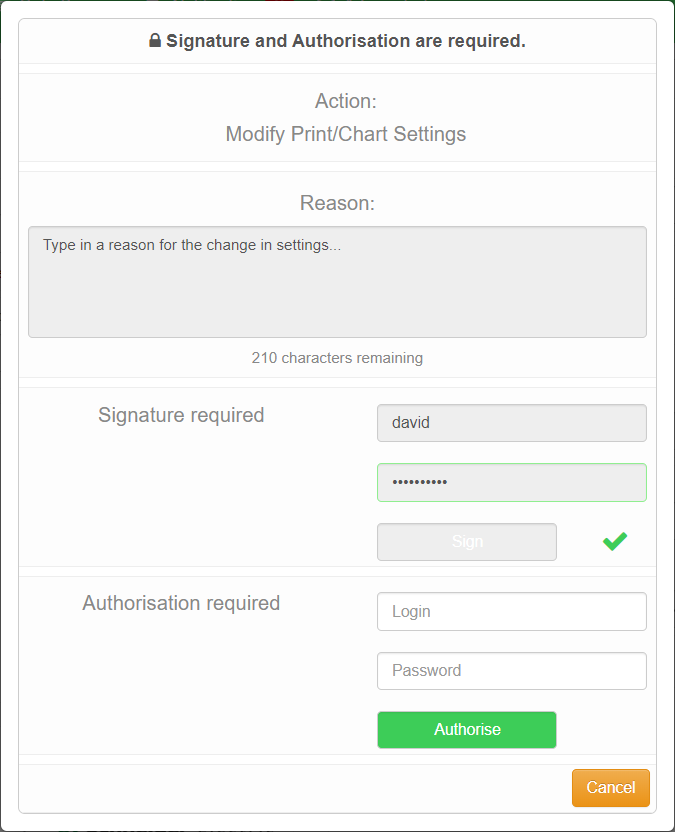675x832 pixels.
Task: Click the 'Signature and Authorisation are required' title
Action: [346, 41]
